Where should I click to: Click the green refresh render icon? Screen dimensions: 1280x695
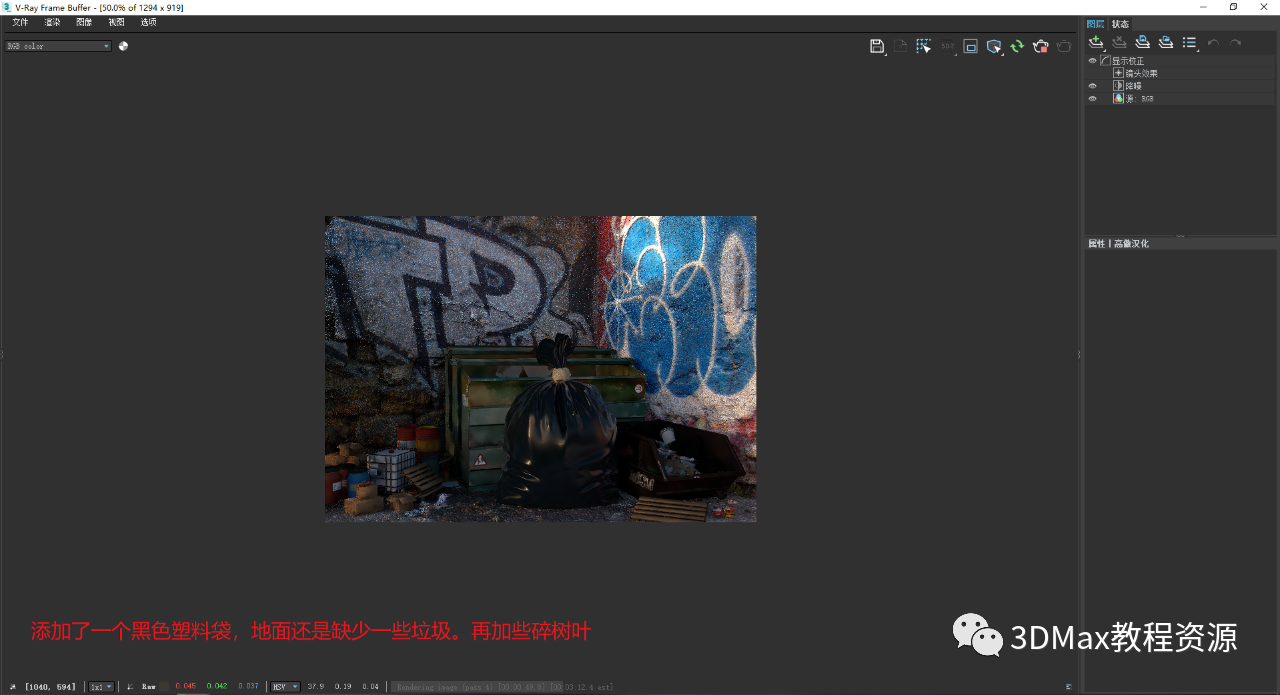coord(1017,45)
